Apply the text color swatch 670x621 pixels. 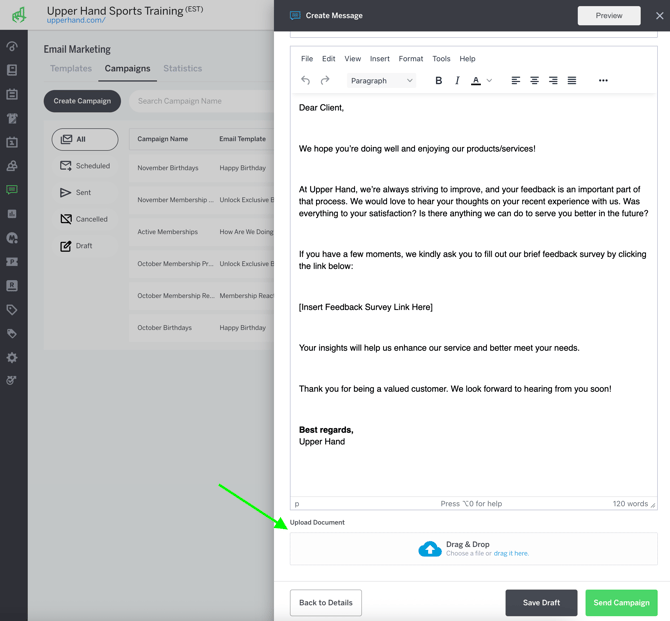click(476, 81)
